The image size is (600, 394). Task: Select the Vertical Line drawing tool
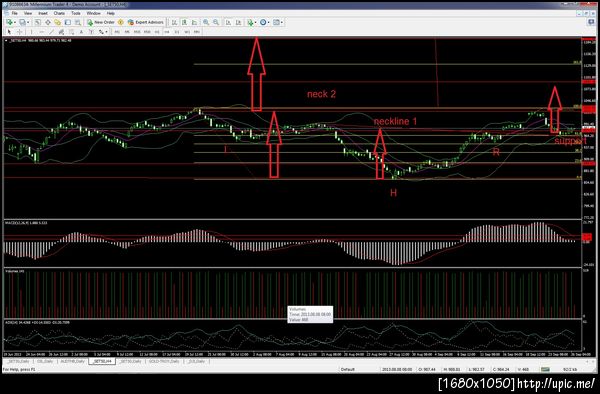31,32
